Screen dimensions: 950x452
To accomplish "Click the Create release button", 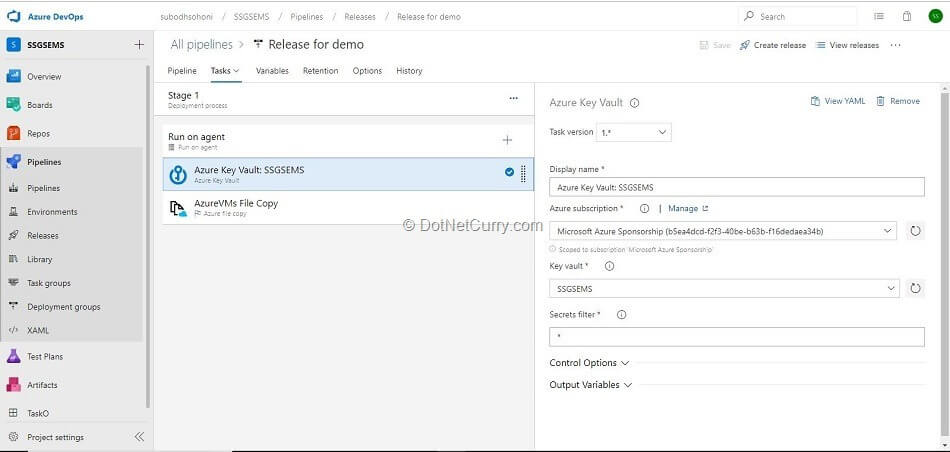I will tap(772, 45).
